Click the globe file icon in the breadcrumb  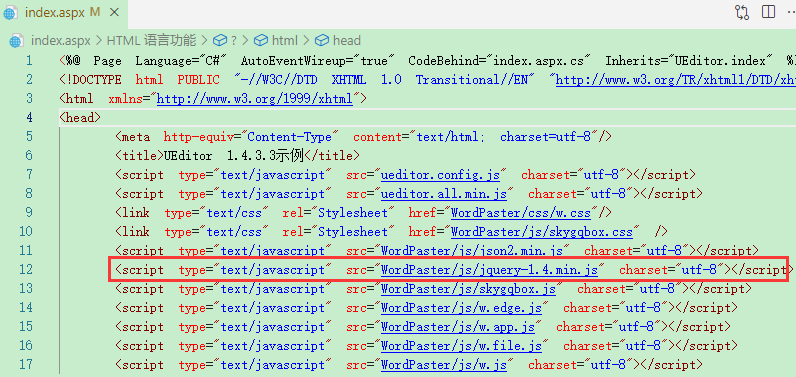(x=17, y=41)
